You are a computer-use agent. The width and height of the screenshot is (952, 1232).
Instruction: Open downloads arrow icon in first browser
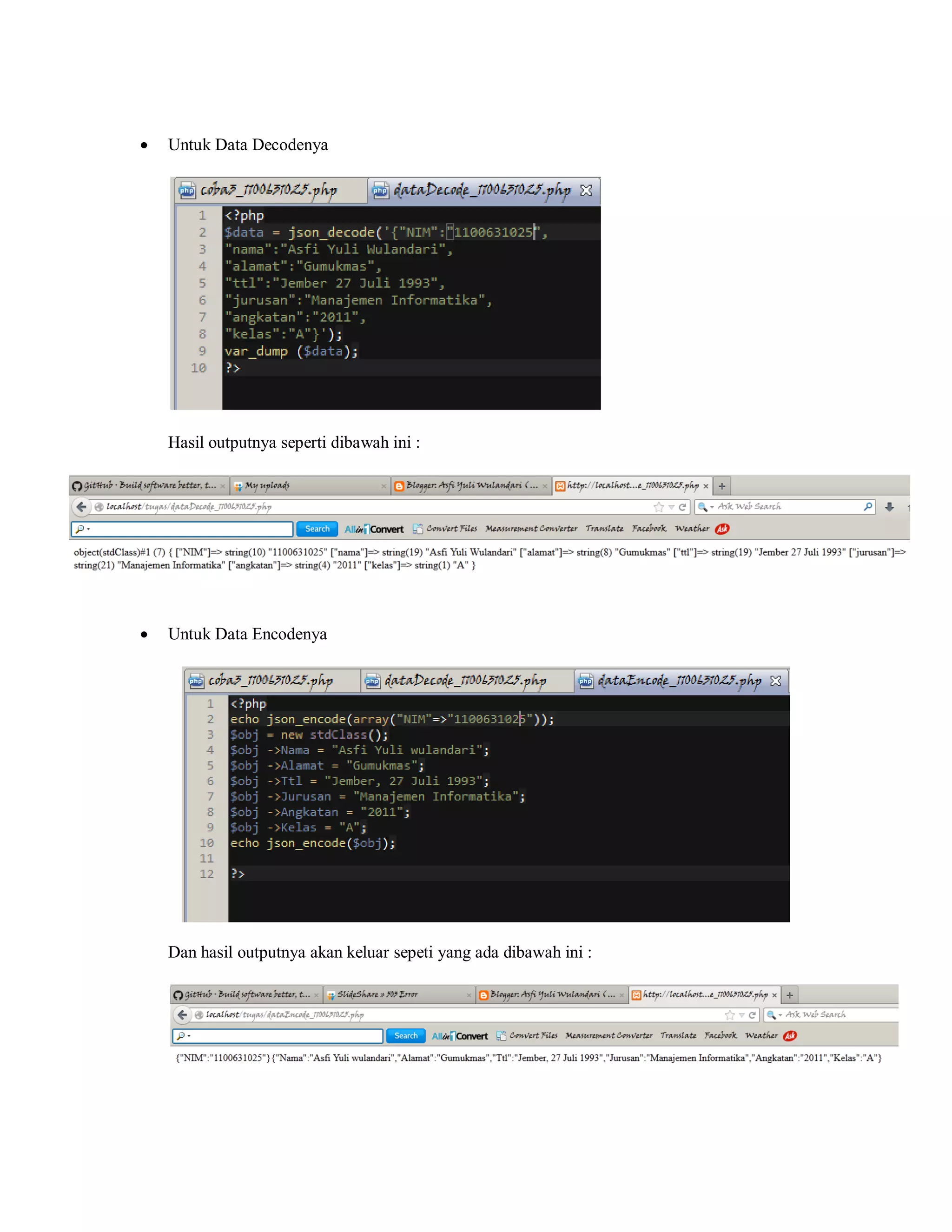889,507
